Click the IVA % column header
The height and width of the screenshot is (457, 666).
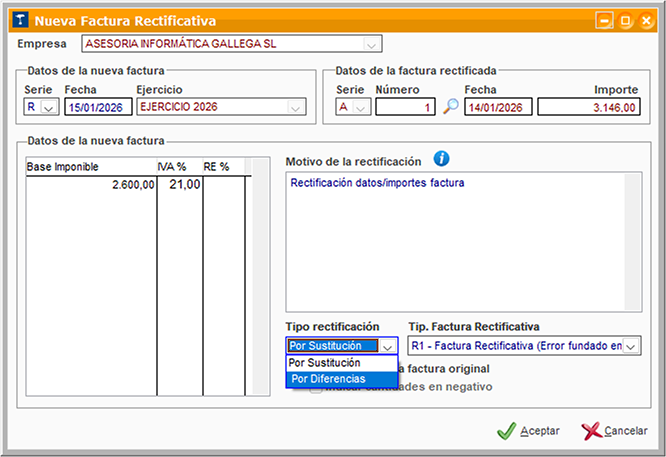[180, 167]
